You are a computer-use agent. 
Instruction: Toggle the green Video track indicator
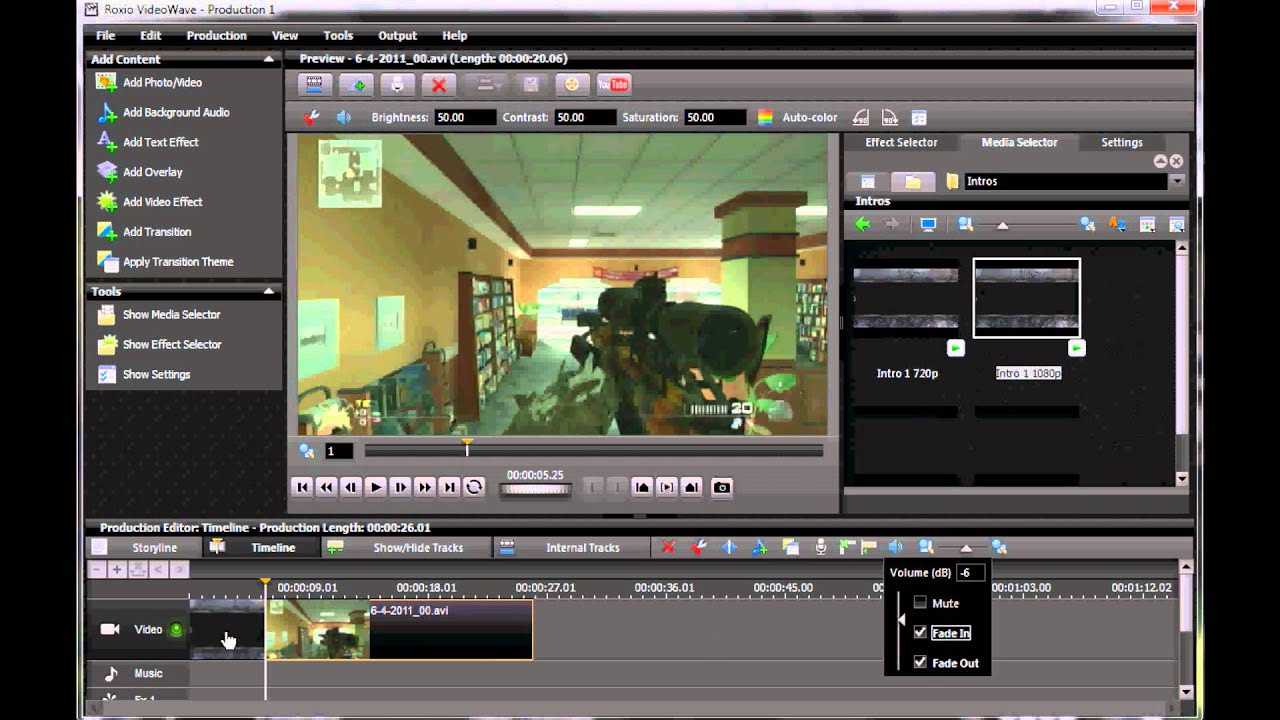point(177,629)
